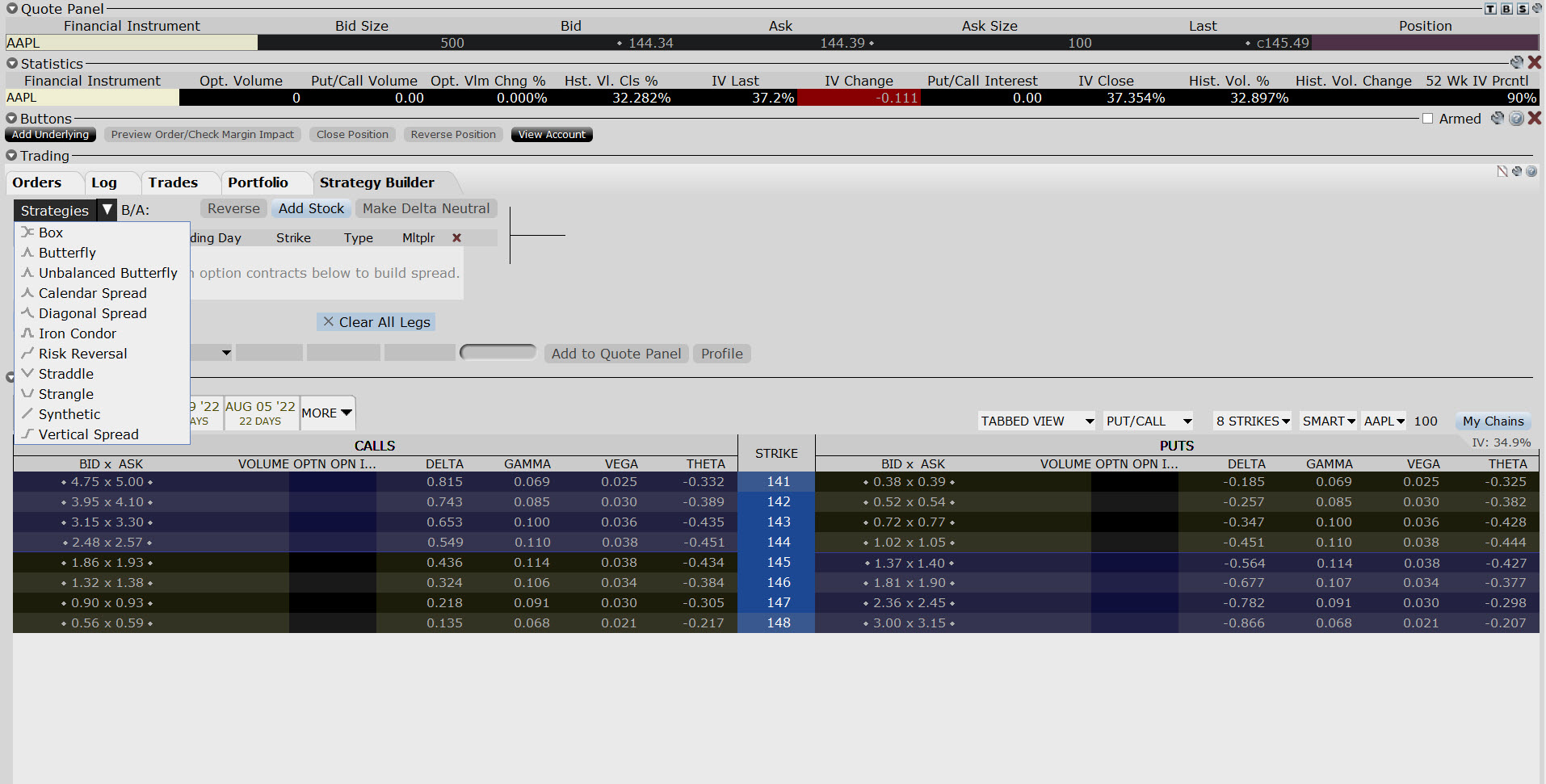
Task: Open the AAPL trading class dropdown
Action: tap(1384, 421)
